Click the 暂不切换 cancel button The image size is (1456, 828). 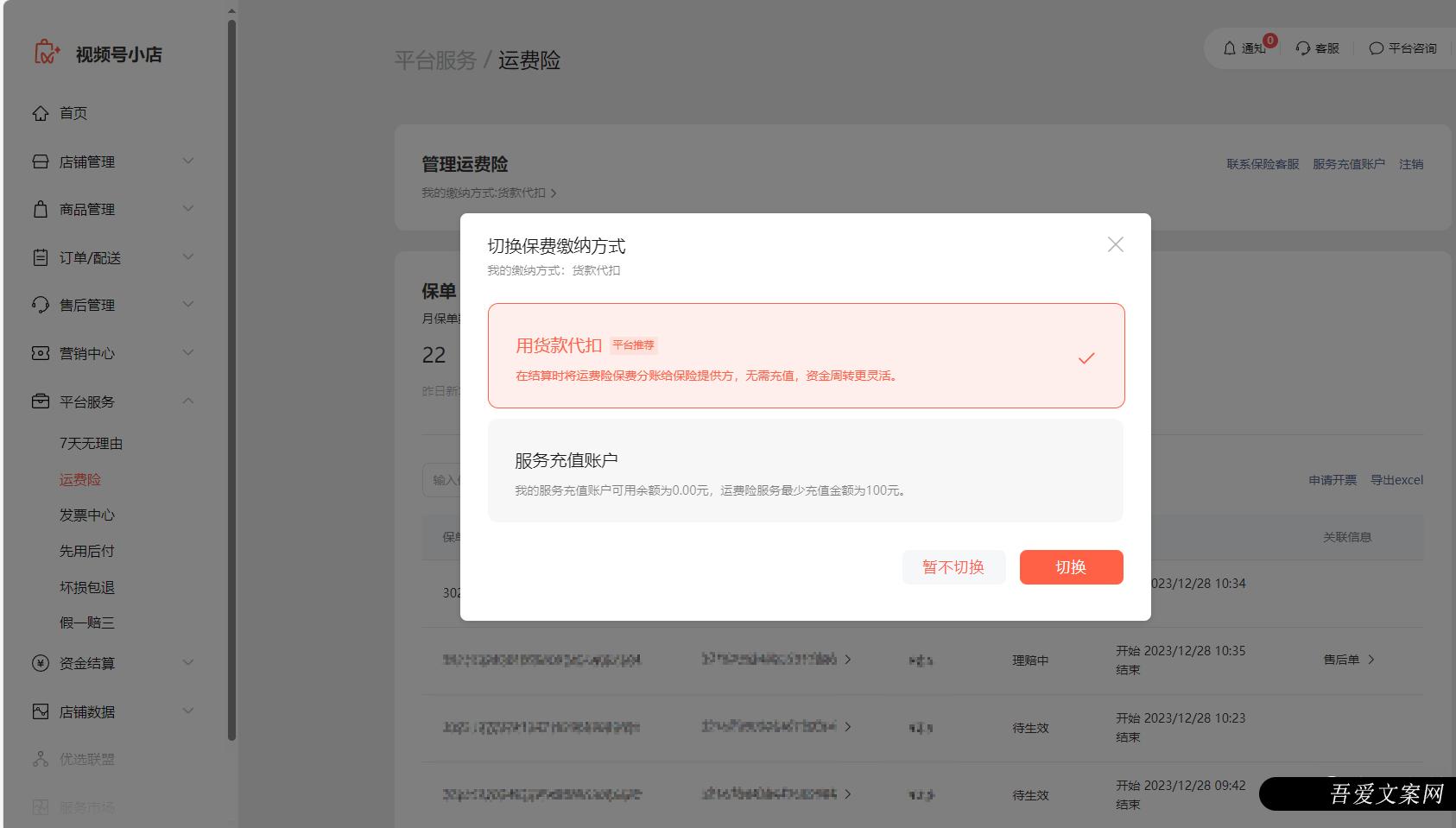[953, 567]
